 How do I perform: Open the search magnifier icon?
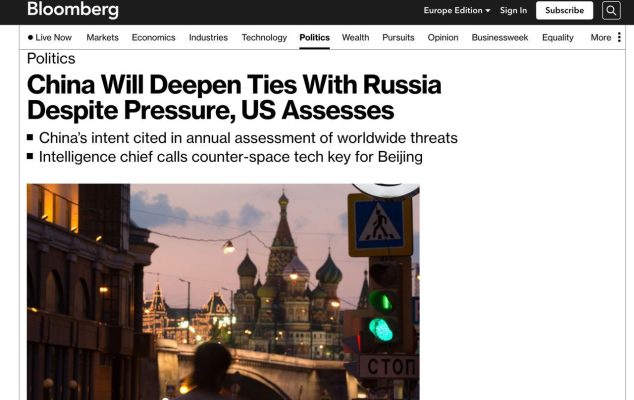coord(611,11)
